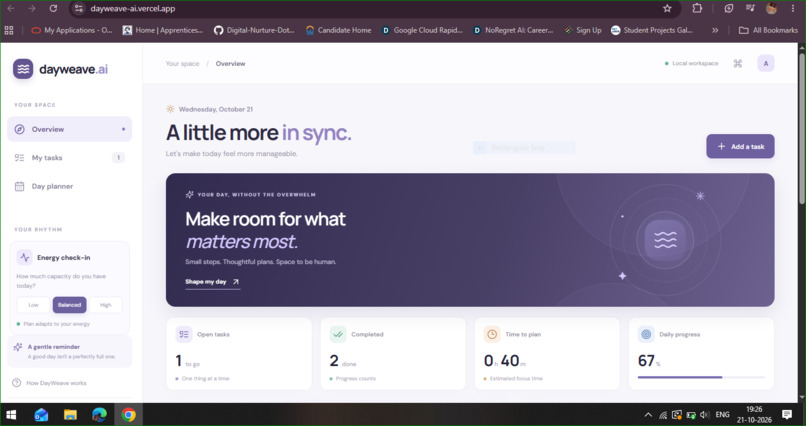The width and height of the screenshot is (806, 426).
Task: Open the Chrome extensions puzzle icon
Action: 697,9
